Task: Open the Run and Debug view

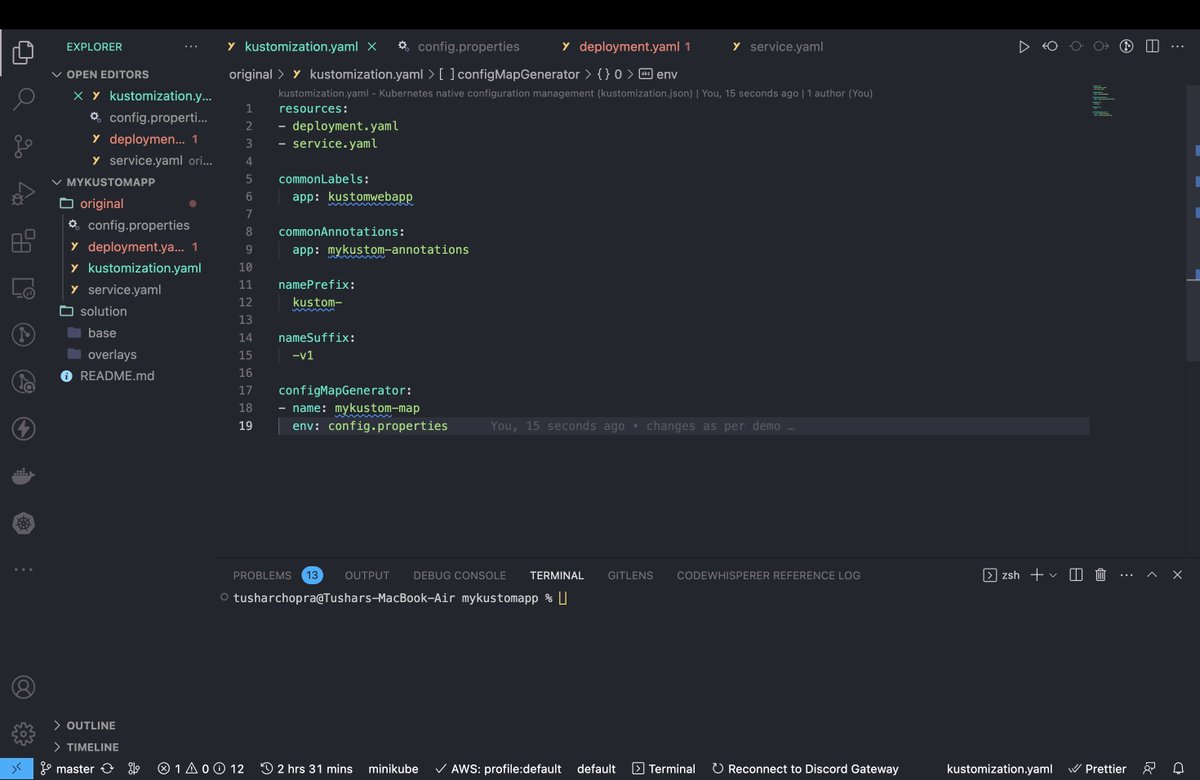Action: pos(23,194)
